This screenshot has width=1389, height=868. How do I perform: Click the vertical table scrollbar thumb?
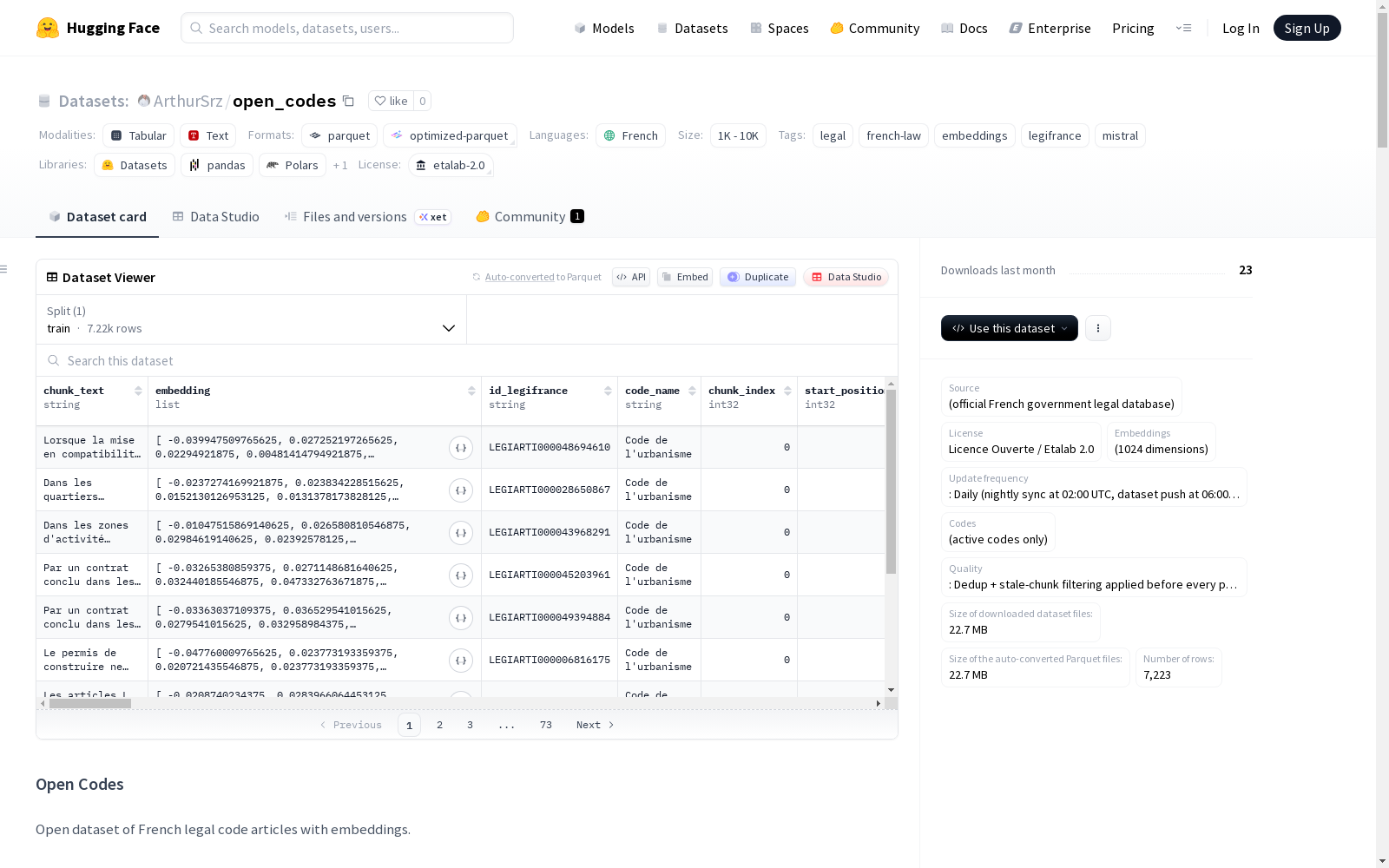[891, 482]
